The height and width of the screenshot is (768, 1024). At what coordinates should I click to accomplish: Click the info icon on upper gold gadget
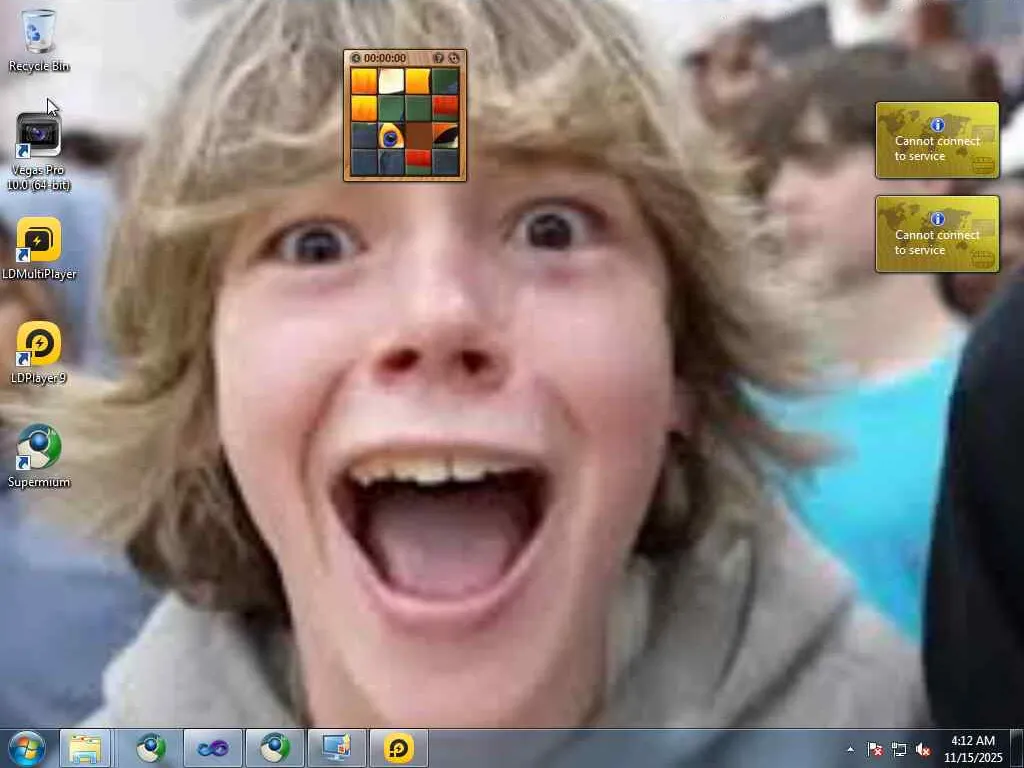coord(938,124)
